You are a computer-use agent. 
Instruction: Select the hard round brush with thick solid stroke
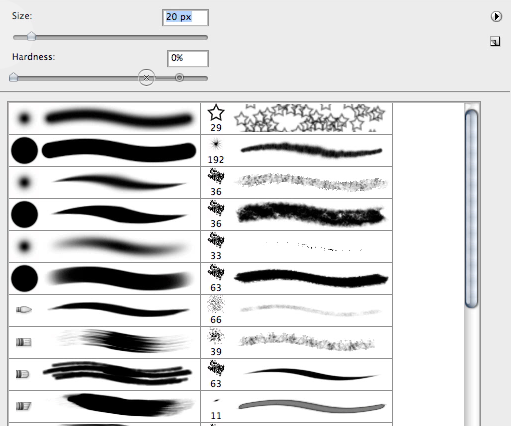(x=104, y=151)
